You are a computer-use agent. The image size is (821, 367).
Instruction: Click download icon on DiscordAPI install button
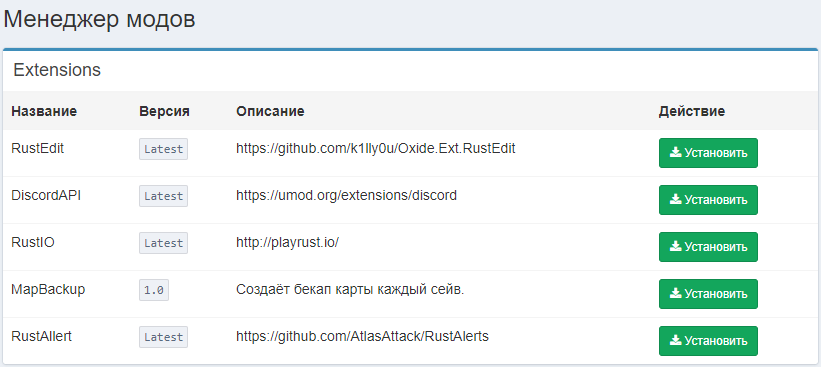[675, 200]
